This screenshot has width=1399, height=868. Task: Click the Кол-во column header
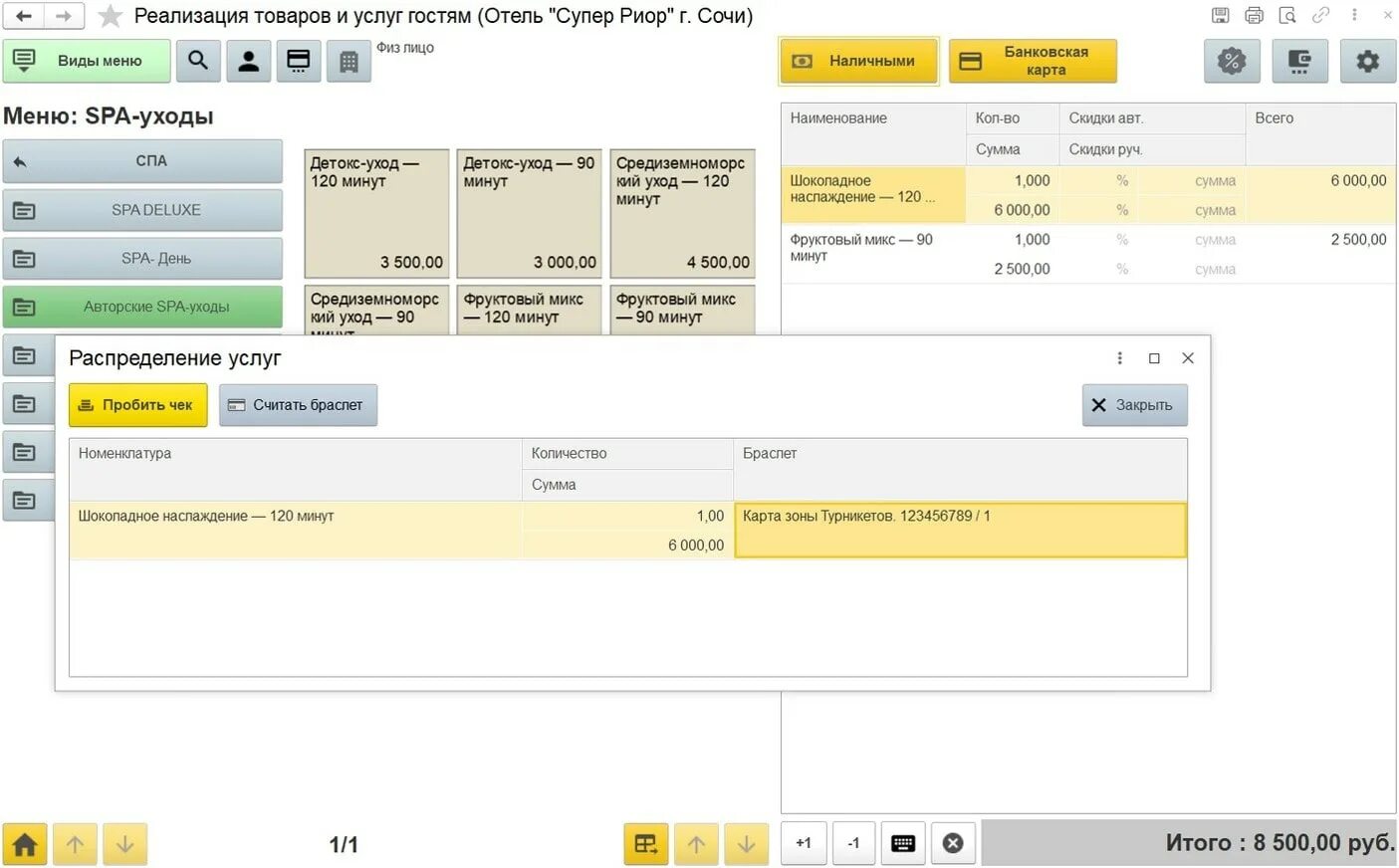1012,118
